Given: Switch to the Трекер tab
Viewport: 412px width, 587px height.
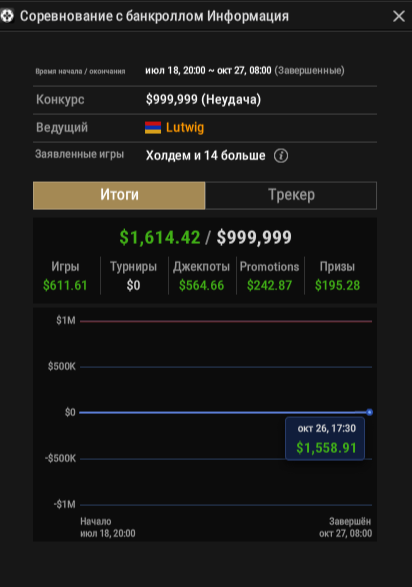Looking at the screenshot, I should tap(291, 195).
